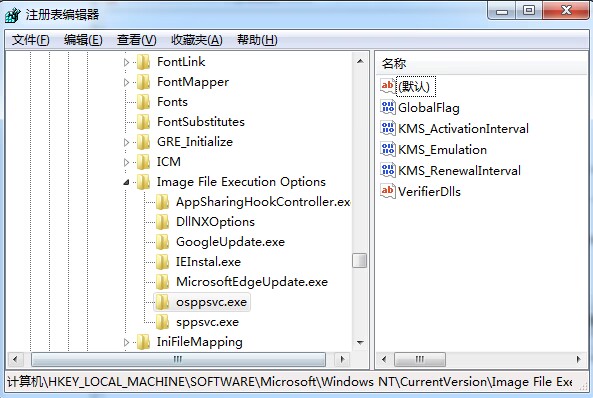The image size is (593, 398).
Task: Open the 查看(V) menu
Action: [137, 40]
